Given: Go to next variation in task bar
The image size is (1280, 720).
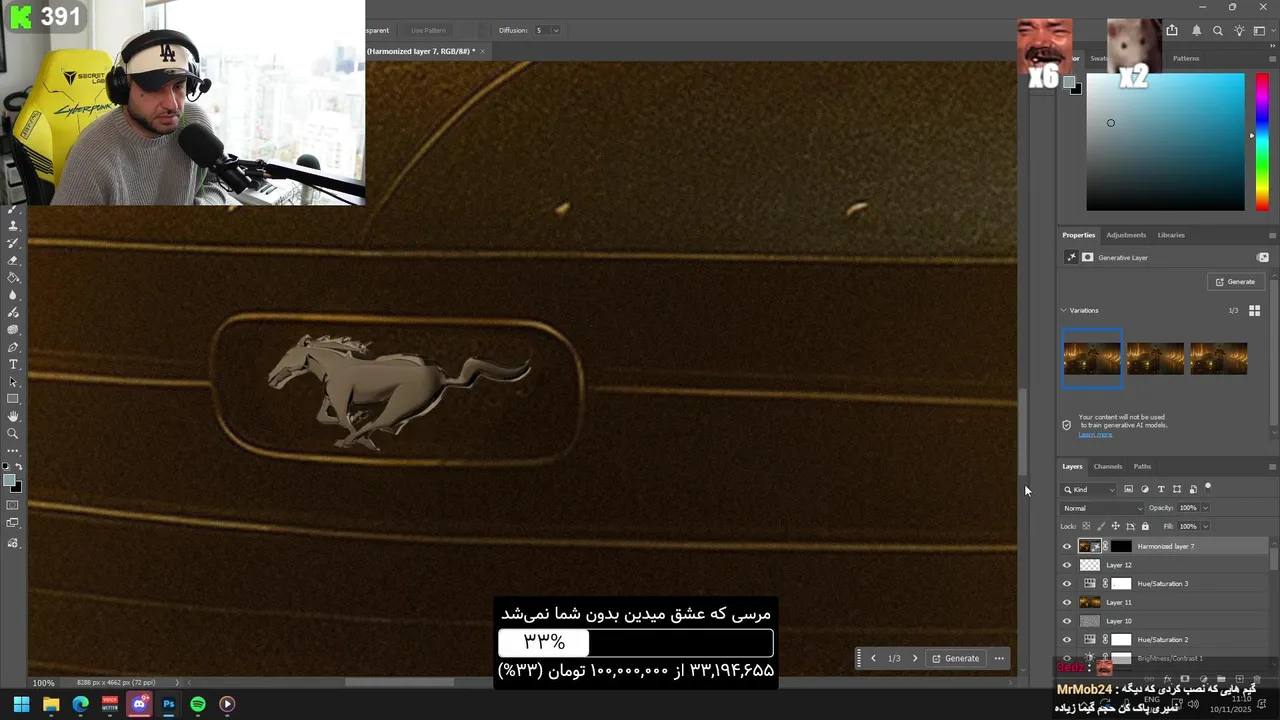Looking at the screenshot, I should pos(914,658).
